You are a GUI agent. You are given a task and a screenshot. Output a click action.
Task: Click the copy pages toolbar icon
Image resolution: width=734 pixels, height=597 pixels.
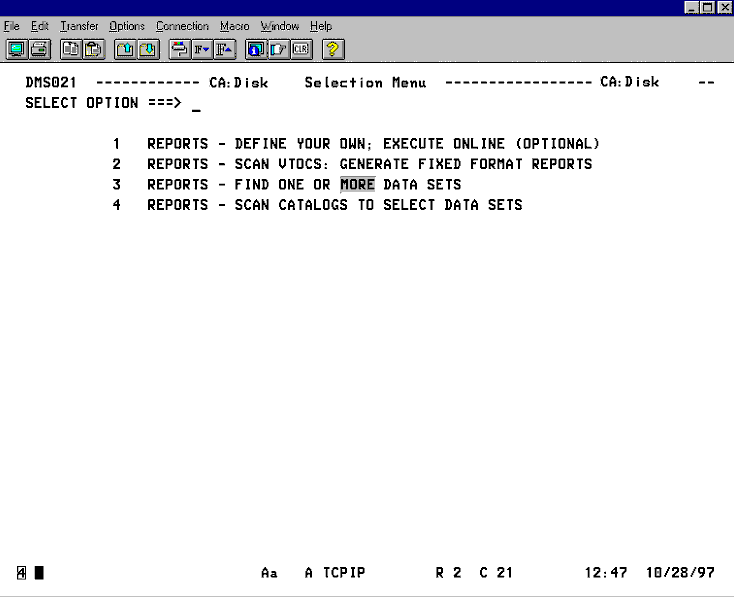71,49
